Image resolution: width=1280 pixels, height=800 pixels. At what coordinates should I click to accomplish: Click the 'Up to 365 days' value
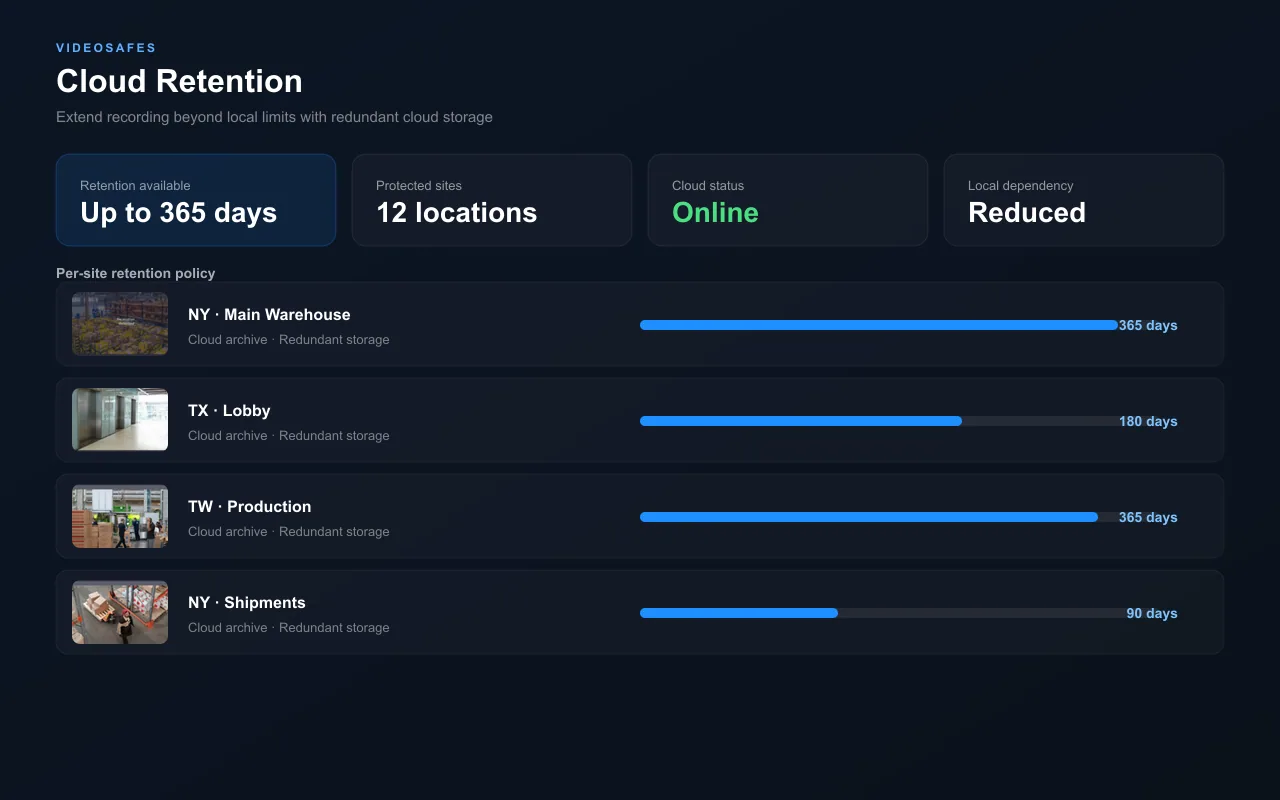pos(178,213)
